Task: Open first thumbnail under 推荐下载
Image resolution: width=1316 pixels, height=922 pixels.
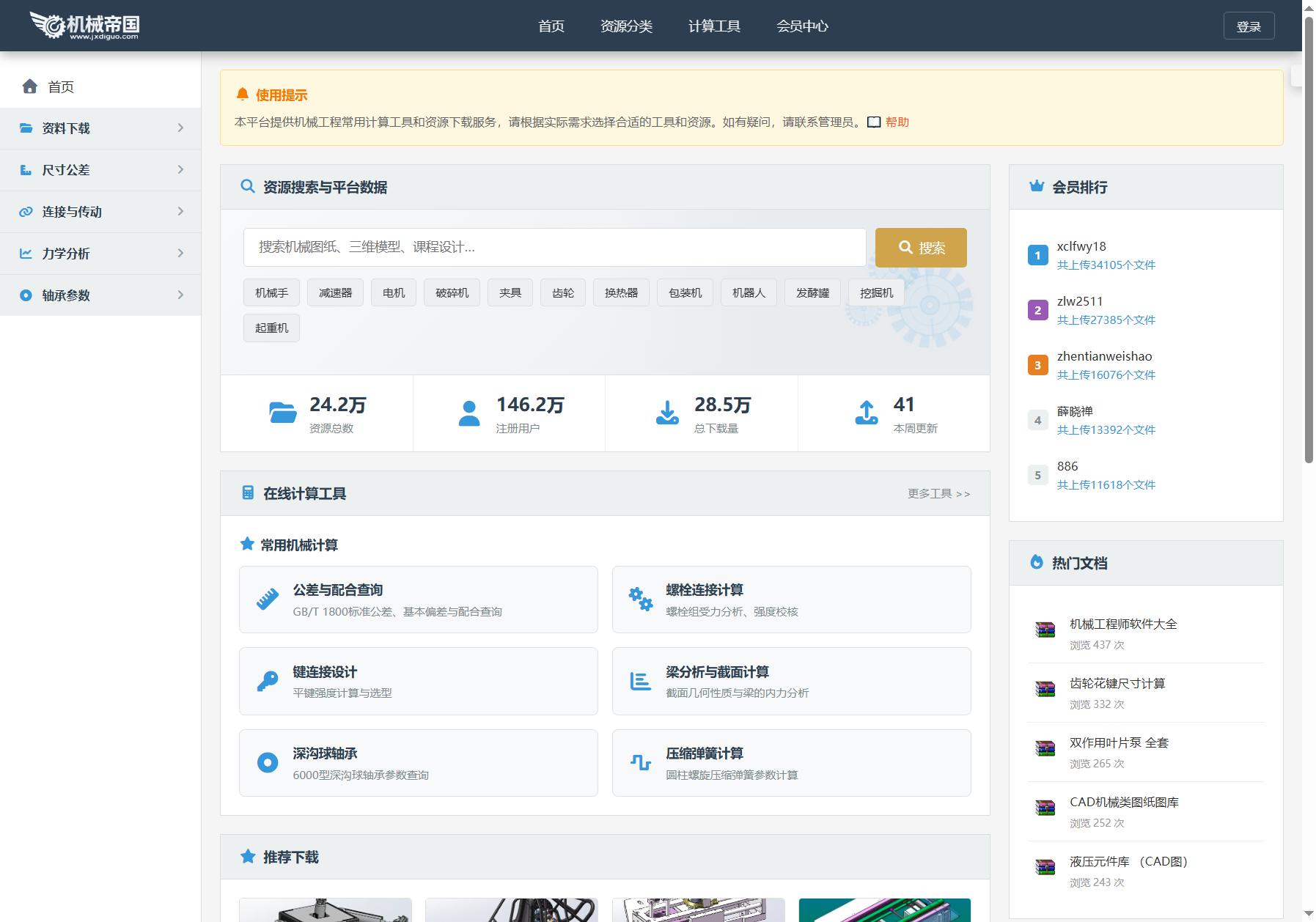Action: tap(326, 910)
